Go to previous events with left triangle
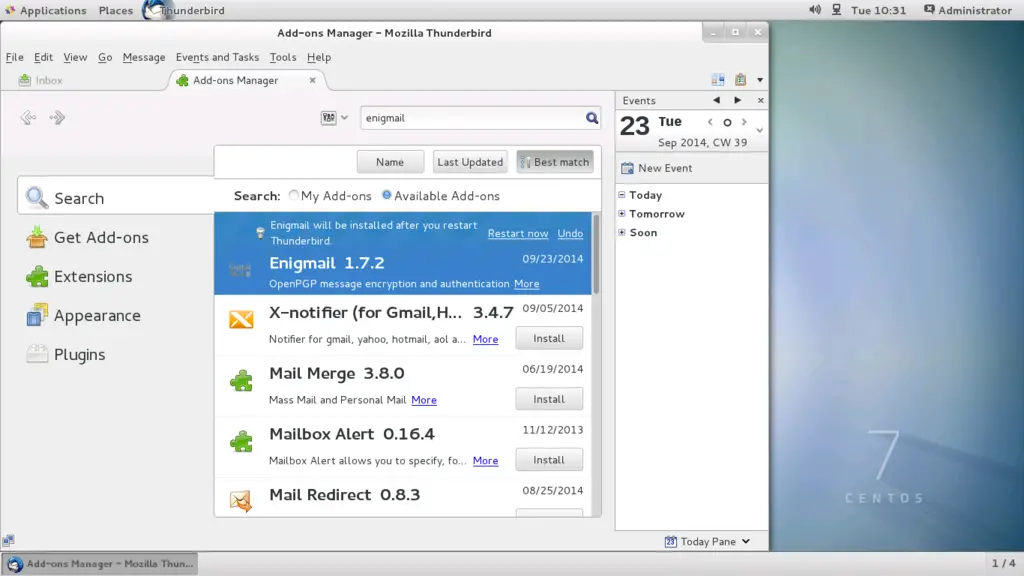The height and width of the screenshot is (576, 1024). click(716, 100)
